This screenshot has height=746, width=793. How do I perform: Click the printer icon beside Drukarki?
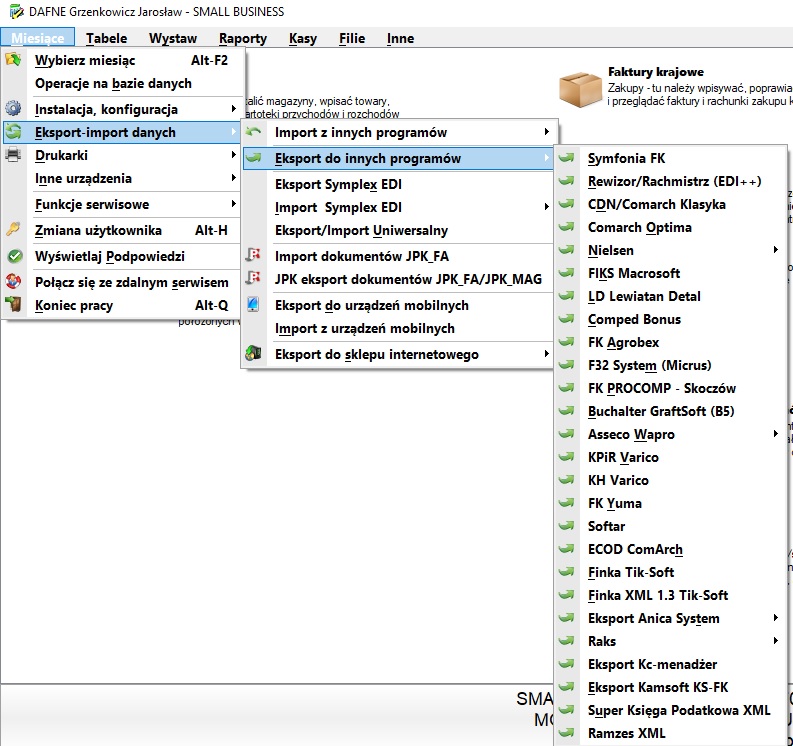[x=13, y=154]
